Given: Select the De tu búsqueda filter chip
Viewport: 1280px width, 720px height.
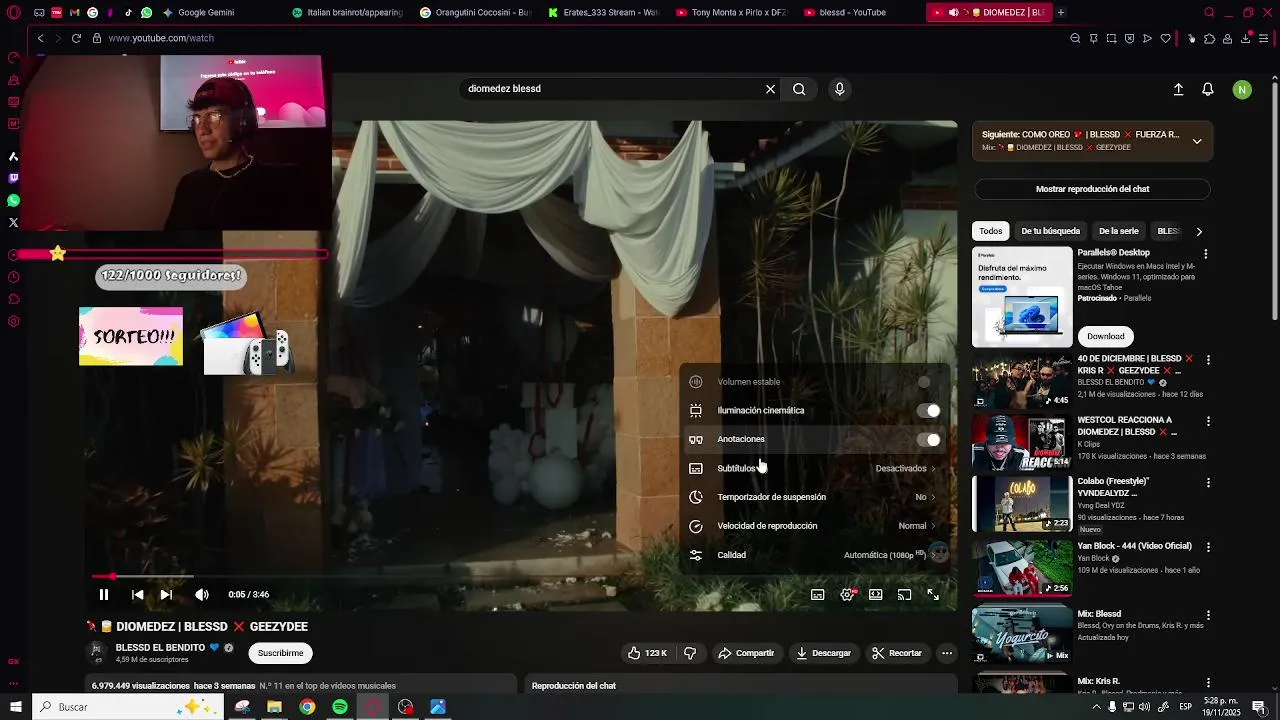Looking at the screenshot, I should point(1050,231).
